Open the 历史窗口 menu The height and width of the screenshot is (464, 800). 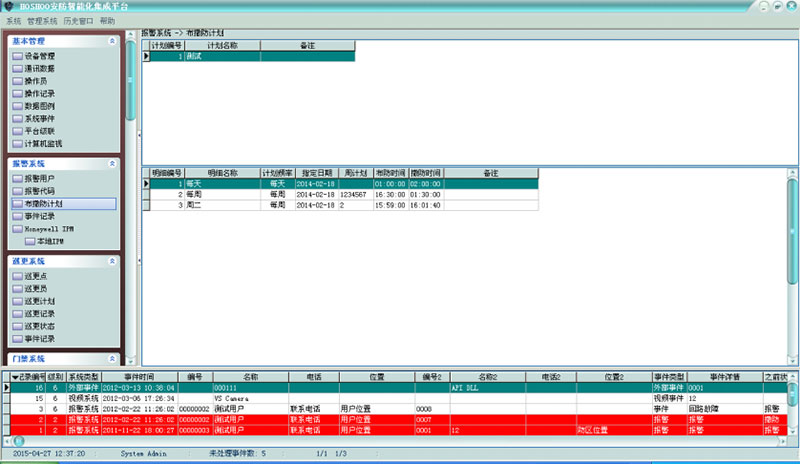[78, 20]
